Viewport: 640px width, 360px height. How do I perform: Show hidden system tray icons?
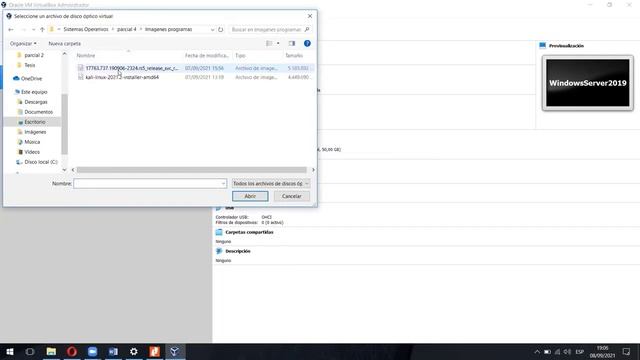[537, 351]
